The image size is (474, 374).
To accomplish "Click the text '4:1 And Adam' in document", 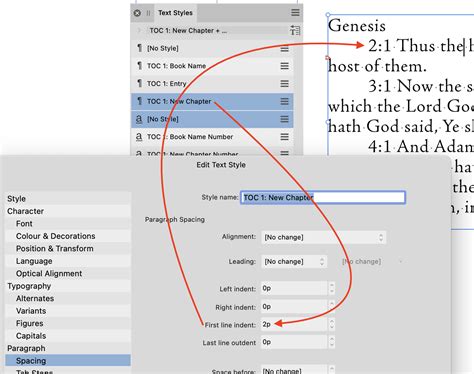I will 421,147.
